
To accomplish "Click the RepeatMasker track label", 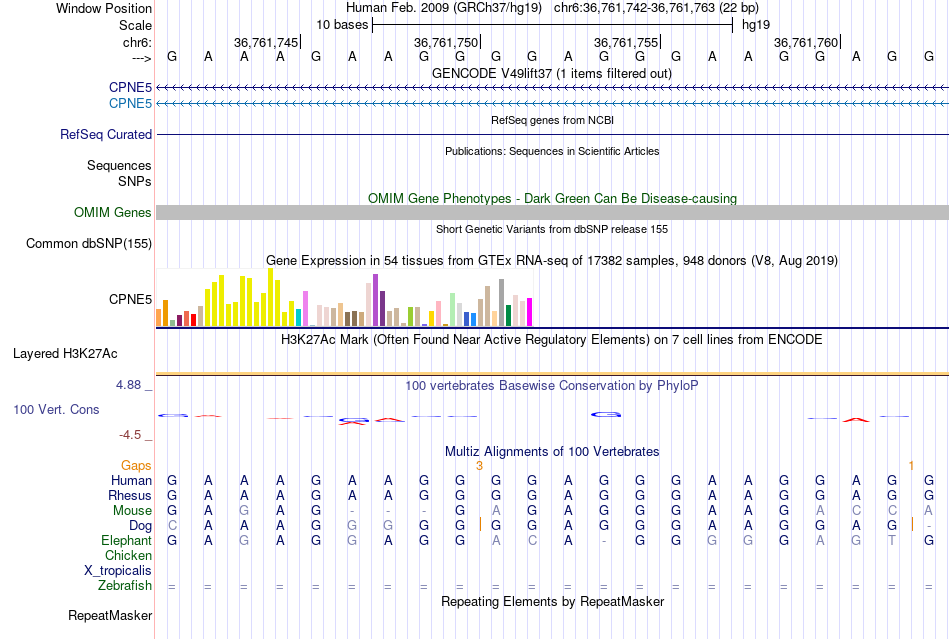I will click(110, 615).
